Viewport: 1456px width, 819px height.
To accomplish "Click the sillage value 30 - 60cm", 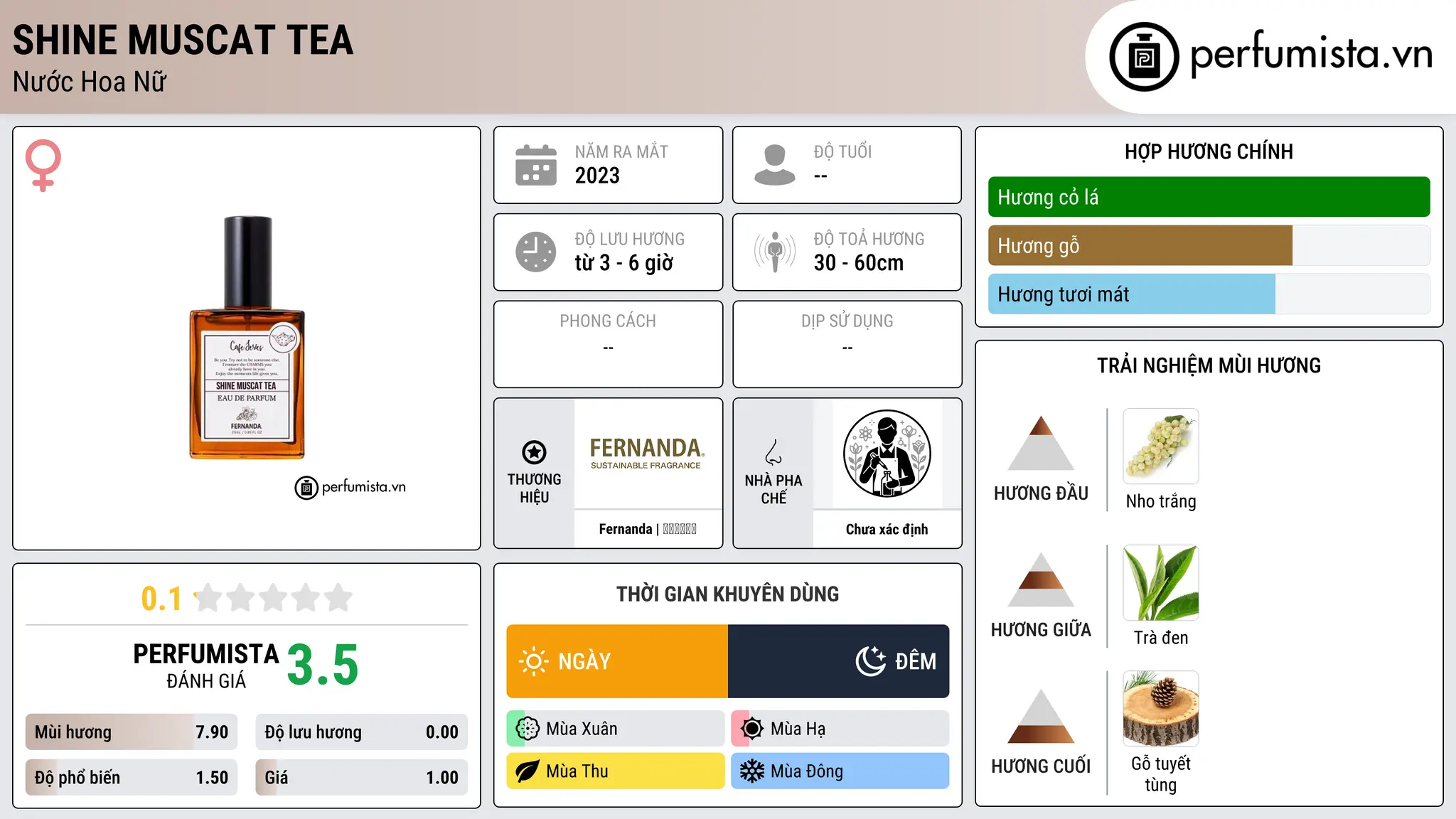I will [x=859, y=263].
